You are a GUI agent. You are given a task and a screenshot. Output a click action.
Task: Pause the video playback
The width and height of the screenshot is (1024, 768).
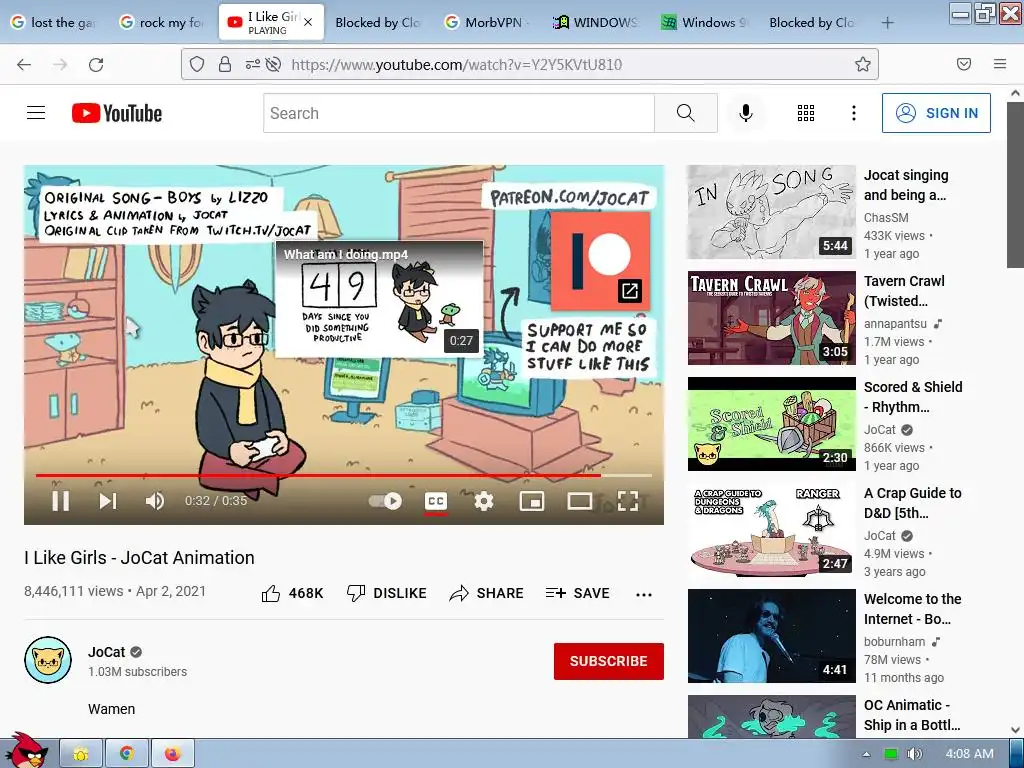pyautogui.click(x=61, y=501)
